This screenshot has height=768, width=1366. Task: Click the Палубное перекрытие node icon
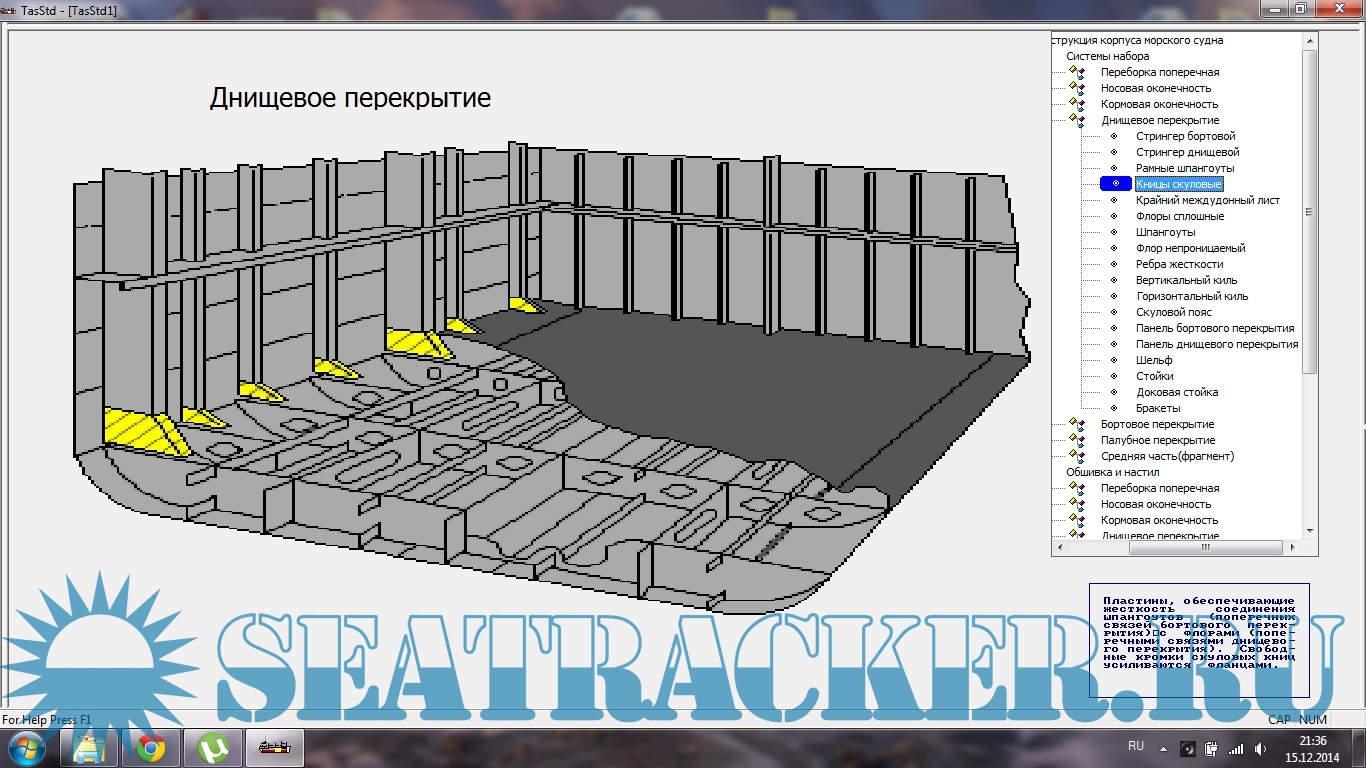click(x=1077, y=441)
